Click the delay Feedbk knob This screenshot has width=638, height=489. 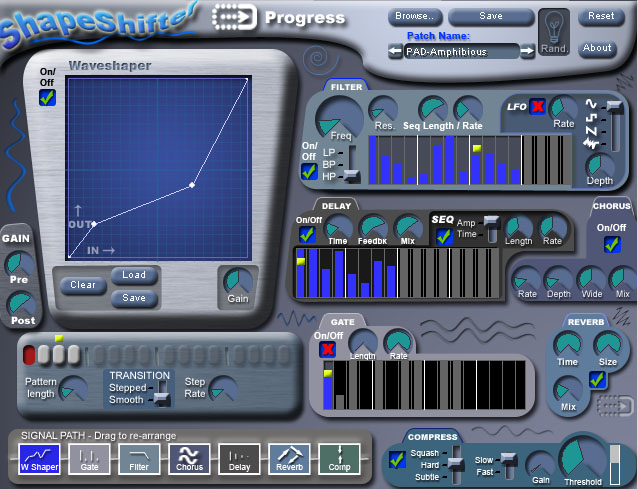click(373, 228)
